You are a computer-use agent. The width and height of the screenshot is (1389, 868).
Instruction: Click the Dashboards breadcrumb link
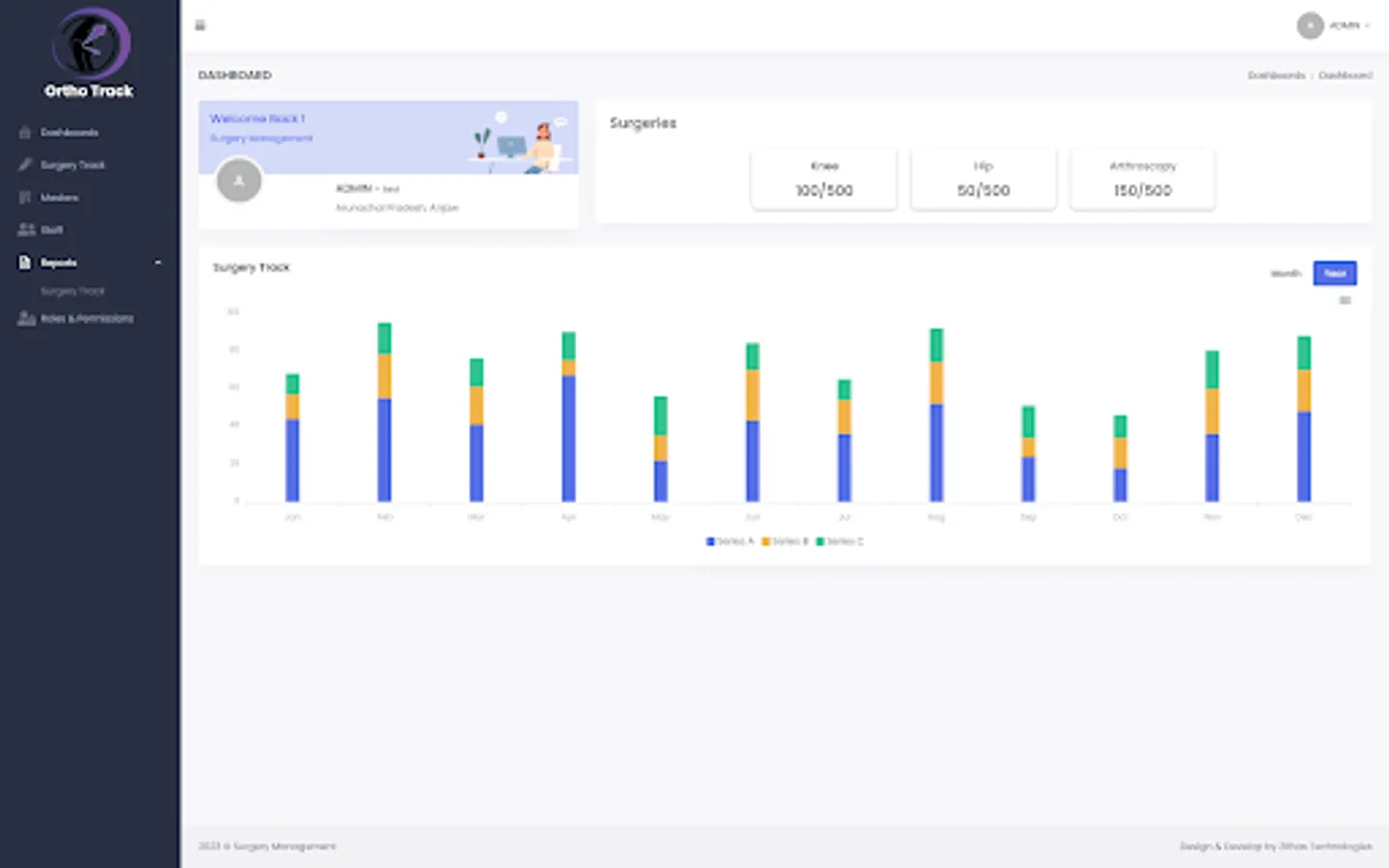pos(1276,75)
